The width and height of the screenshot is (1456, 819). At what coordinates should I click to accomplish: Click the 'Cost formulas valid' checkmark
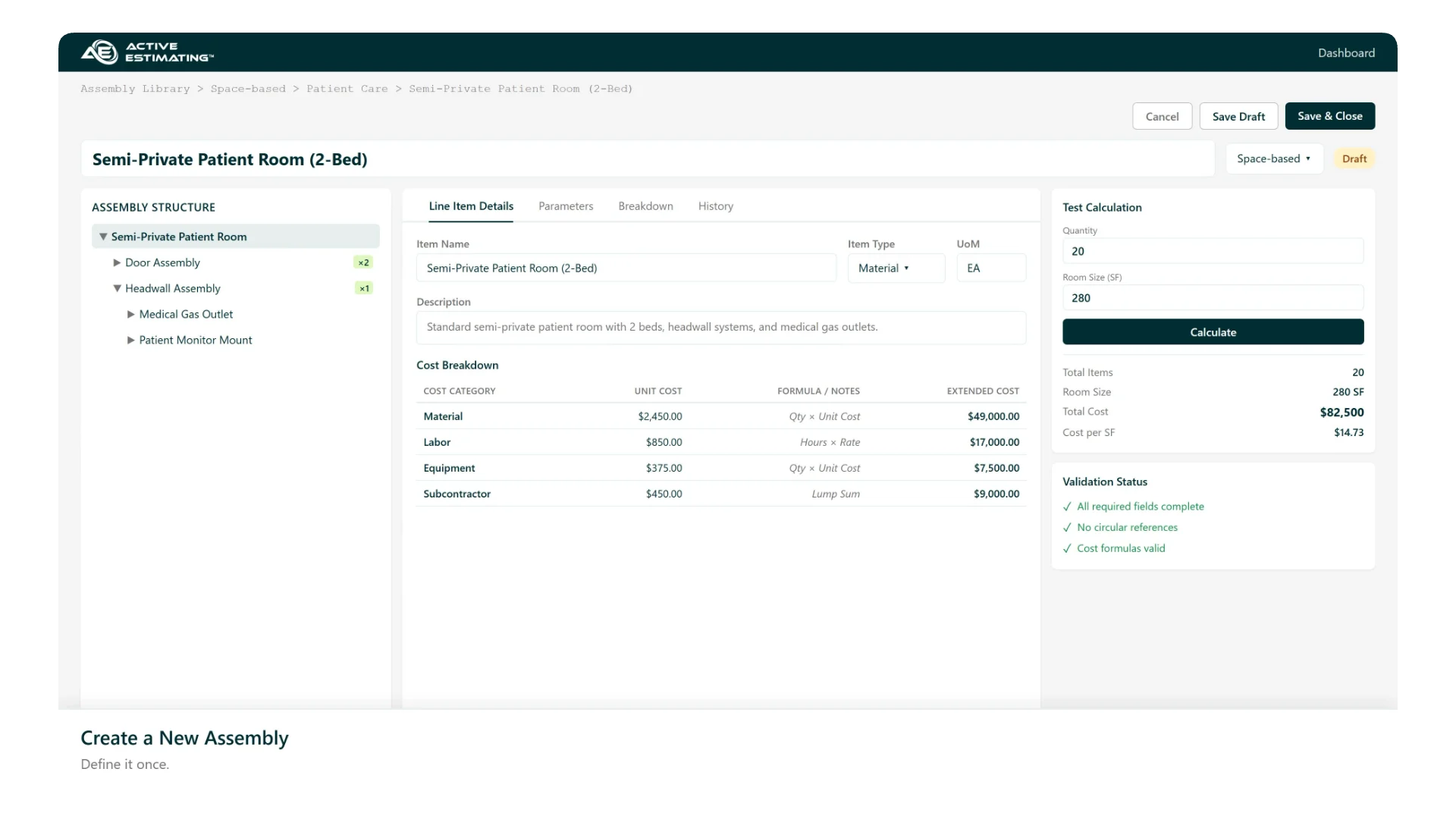pyautogui.click(x=1068, y=548)
